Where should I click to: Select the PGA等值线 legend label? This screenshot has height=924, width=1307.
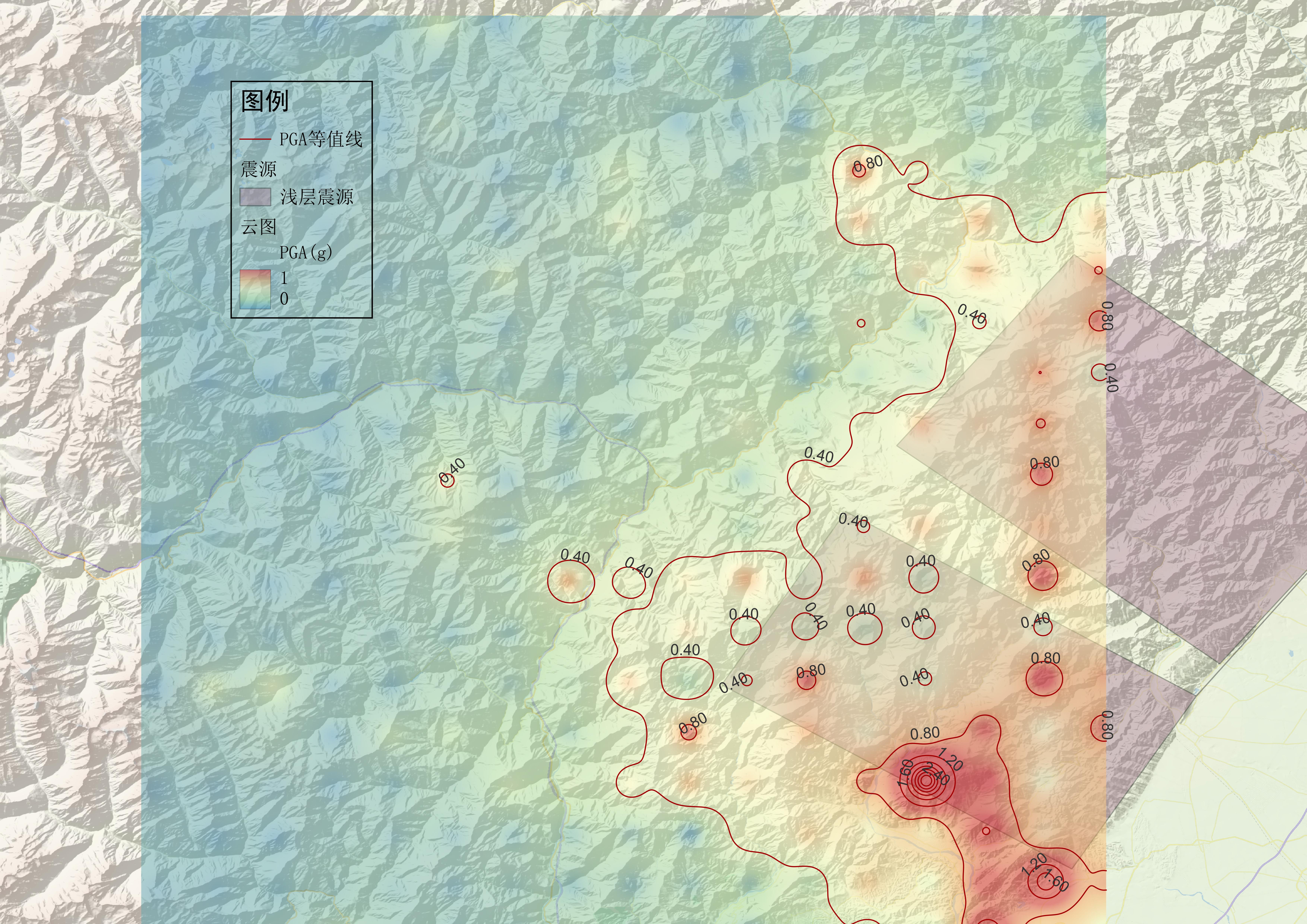321,139
